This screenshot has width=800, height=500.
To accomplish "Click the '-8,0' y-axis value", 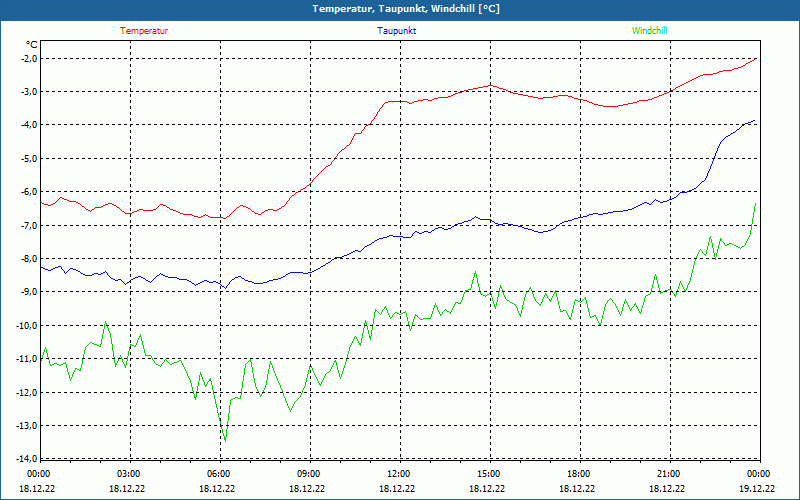I will (x=29, y=259).
